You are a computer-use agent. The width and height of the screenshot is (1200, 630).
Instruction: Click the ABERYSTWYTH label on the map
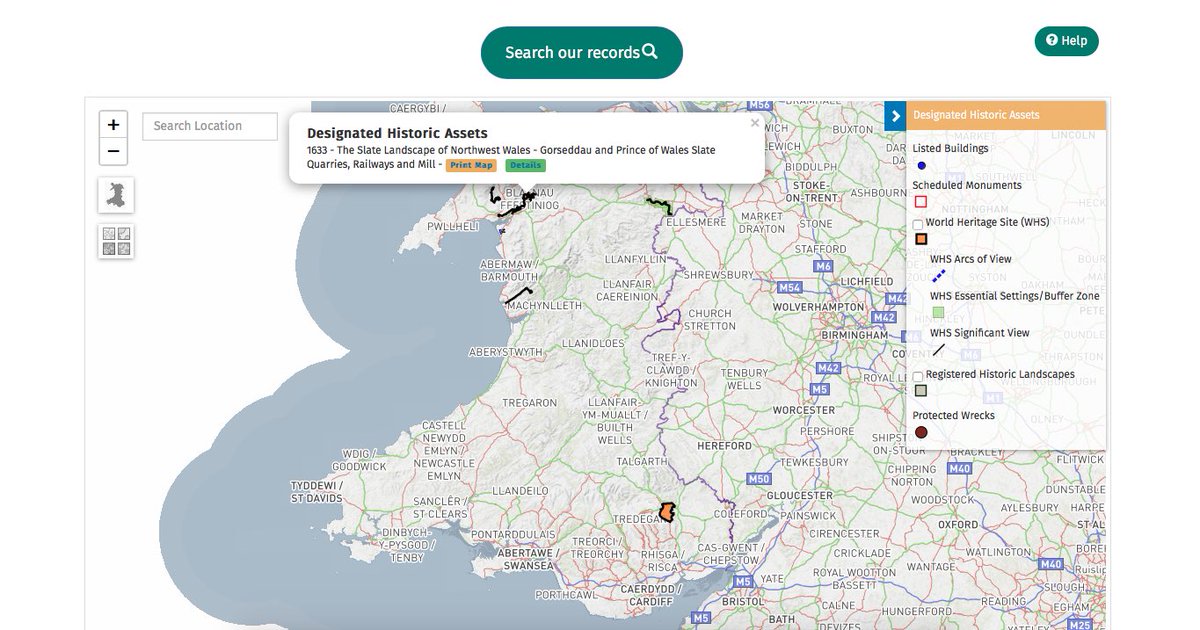[x=508, y=353]
